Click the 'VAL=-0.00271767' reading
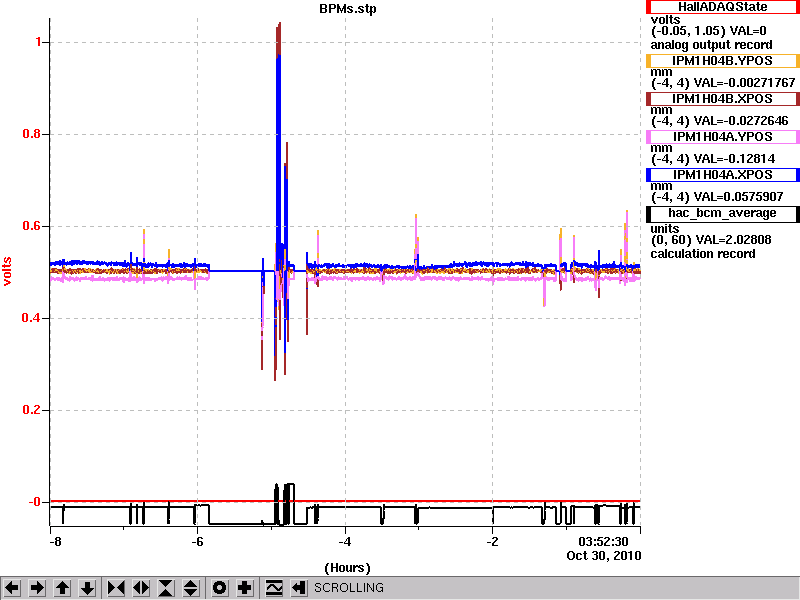Screen dimensions: 800x600 point(744,83)
